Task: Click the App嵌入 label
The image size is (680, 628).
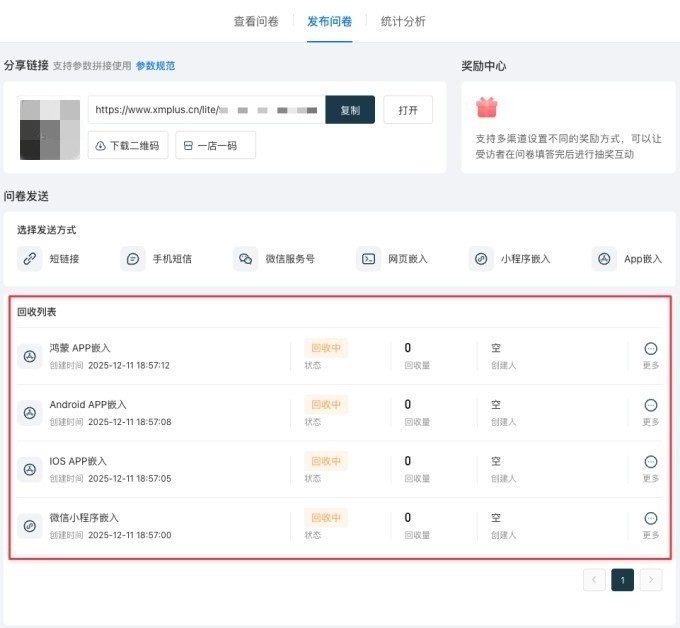Action: [x=643, y=259]
